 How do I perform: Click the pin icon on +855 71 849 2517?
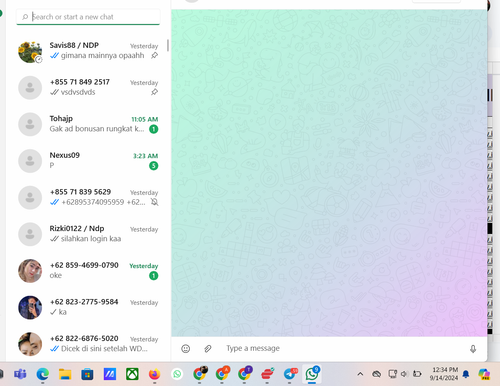(154, 92)
